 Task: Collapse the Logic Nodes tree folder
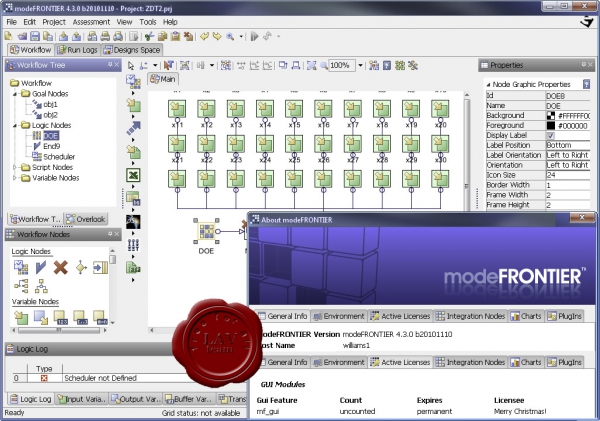pos(15,125)
